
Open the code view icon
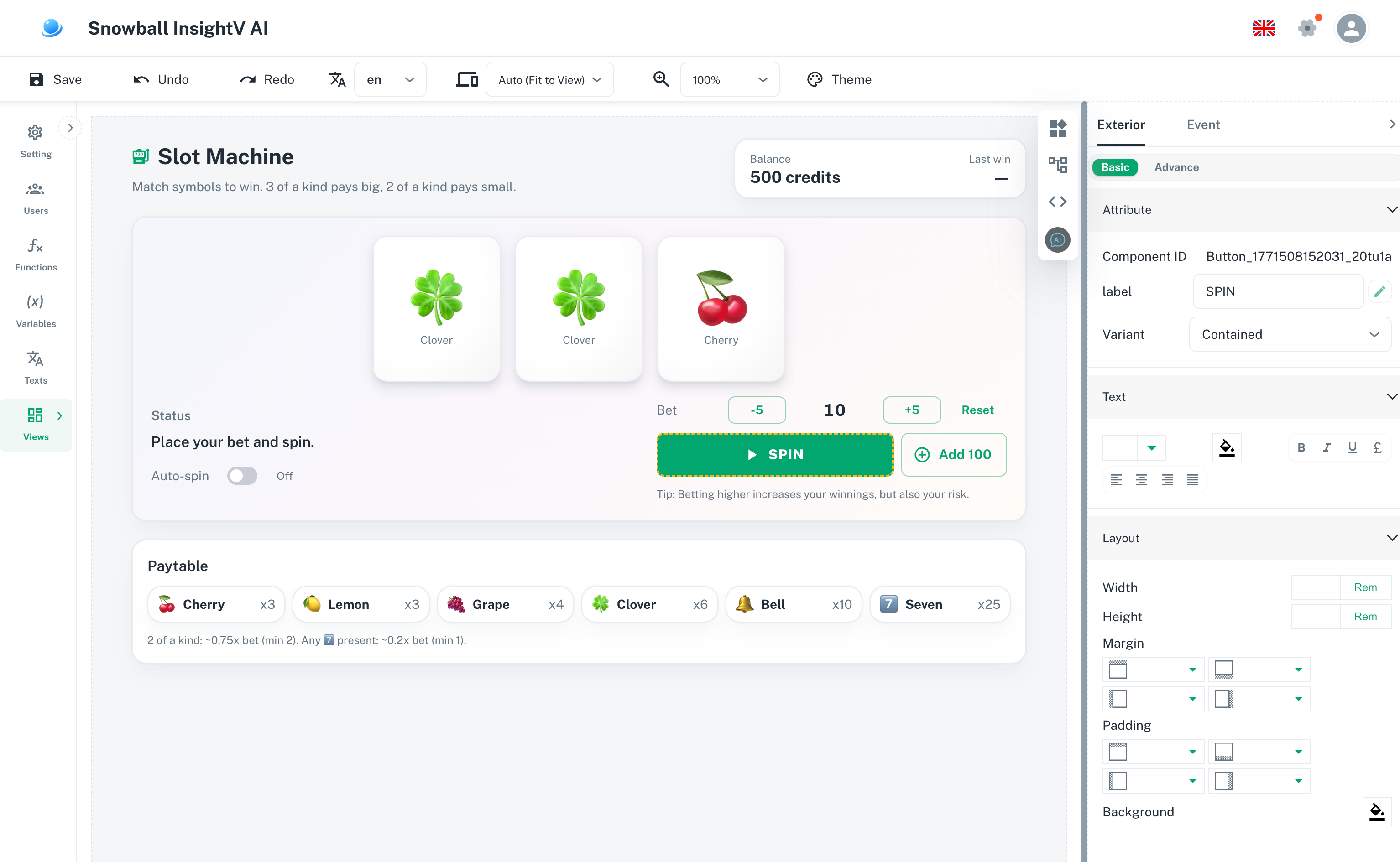tap(1058, 201)
